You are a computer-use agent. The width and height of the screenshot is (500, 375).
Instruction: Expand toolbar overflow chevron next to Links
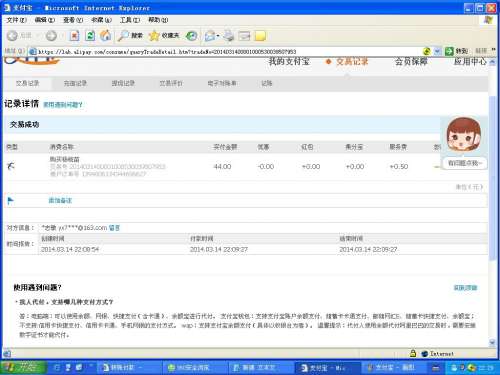click(494, 50)
